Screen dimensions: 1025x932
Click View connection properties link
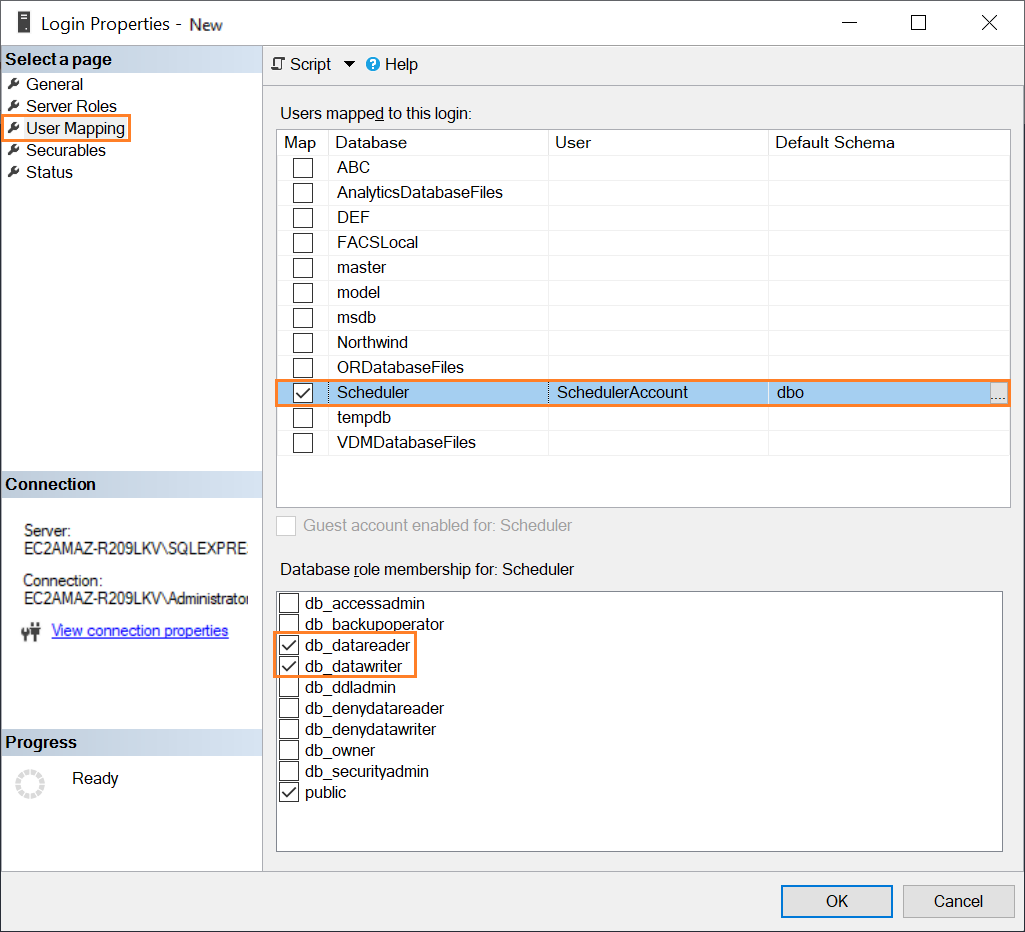click(x=140, y=631)
